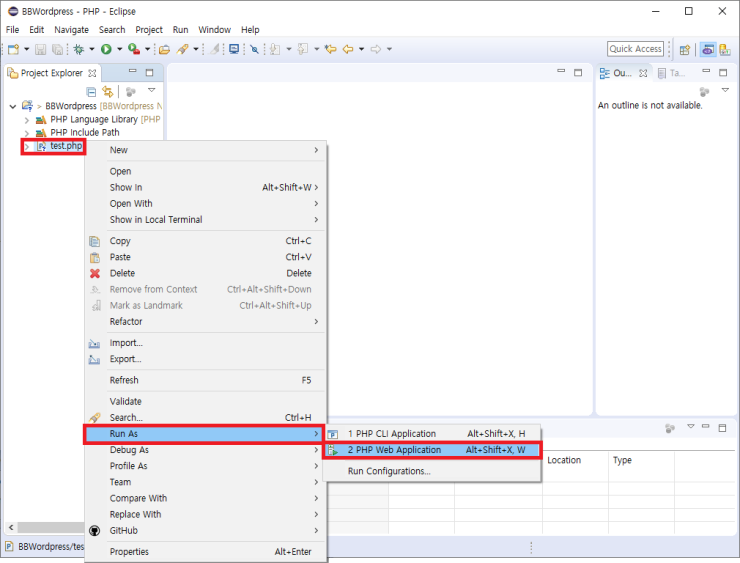The width and height of the screenshot is (740, 563).
Task: Open Project Explorer view menu triangle
Action: point(152,90)
